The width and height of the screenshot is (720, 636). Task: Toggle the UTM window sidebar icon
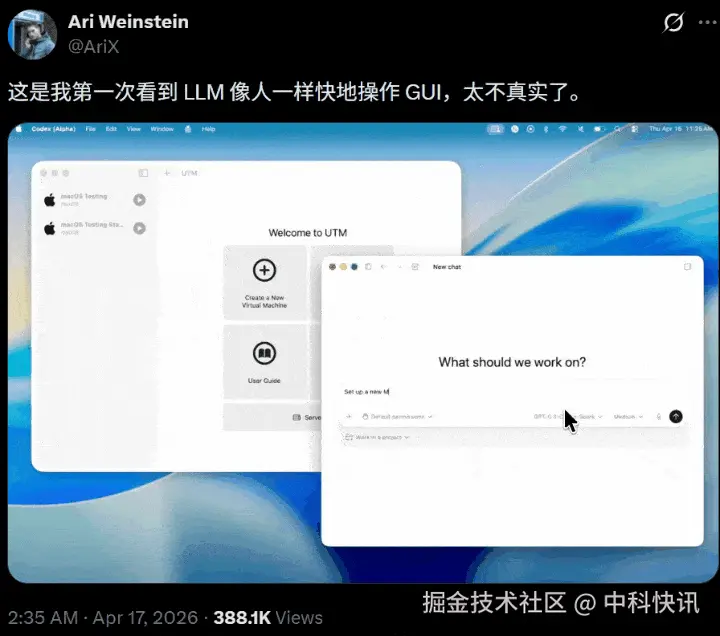pos(143,173)
